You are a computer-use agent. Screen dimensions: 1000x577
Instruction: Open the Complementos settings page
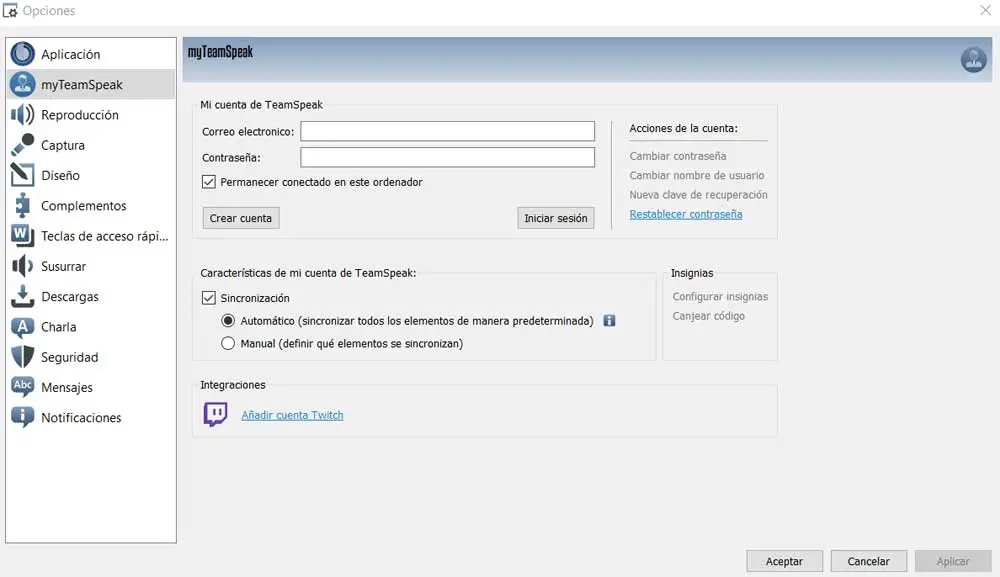[x=91, y=205]
